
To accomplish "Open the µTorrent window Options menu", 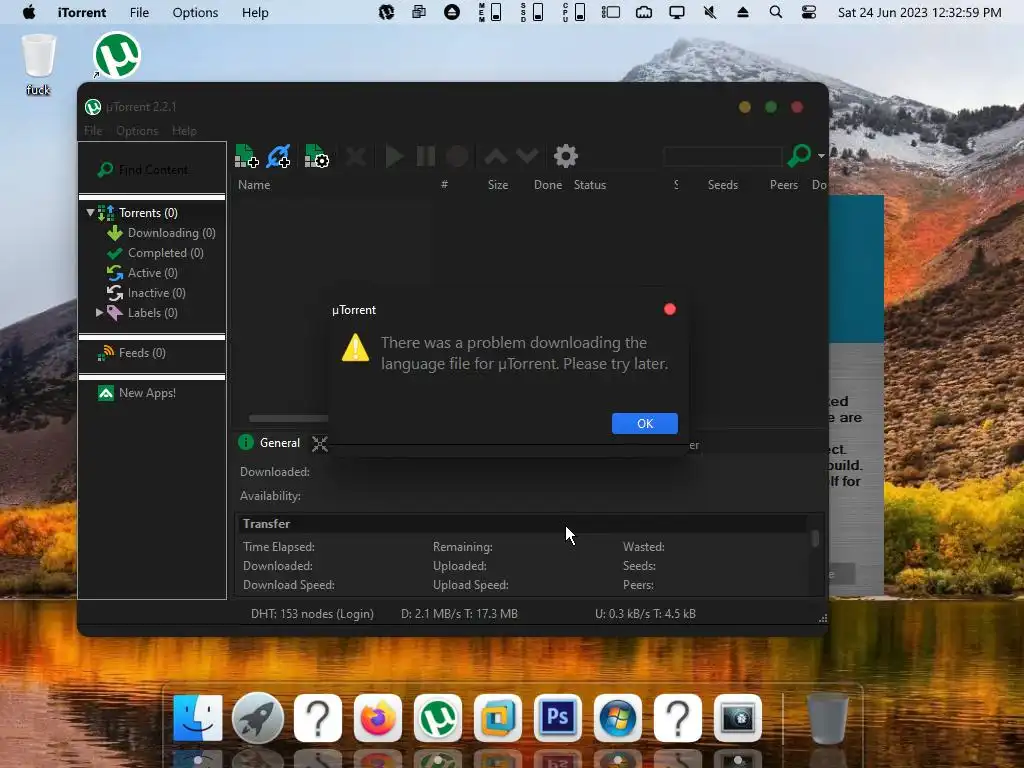I will click(x=137, y=131).
